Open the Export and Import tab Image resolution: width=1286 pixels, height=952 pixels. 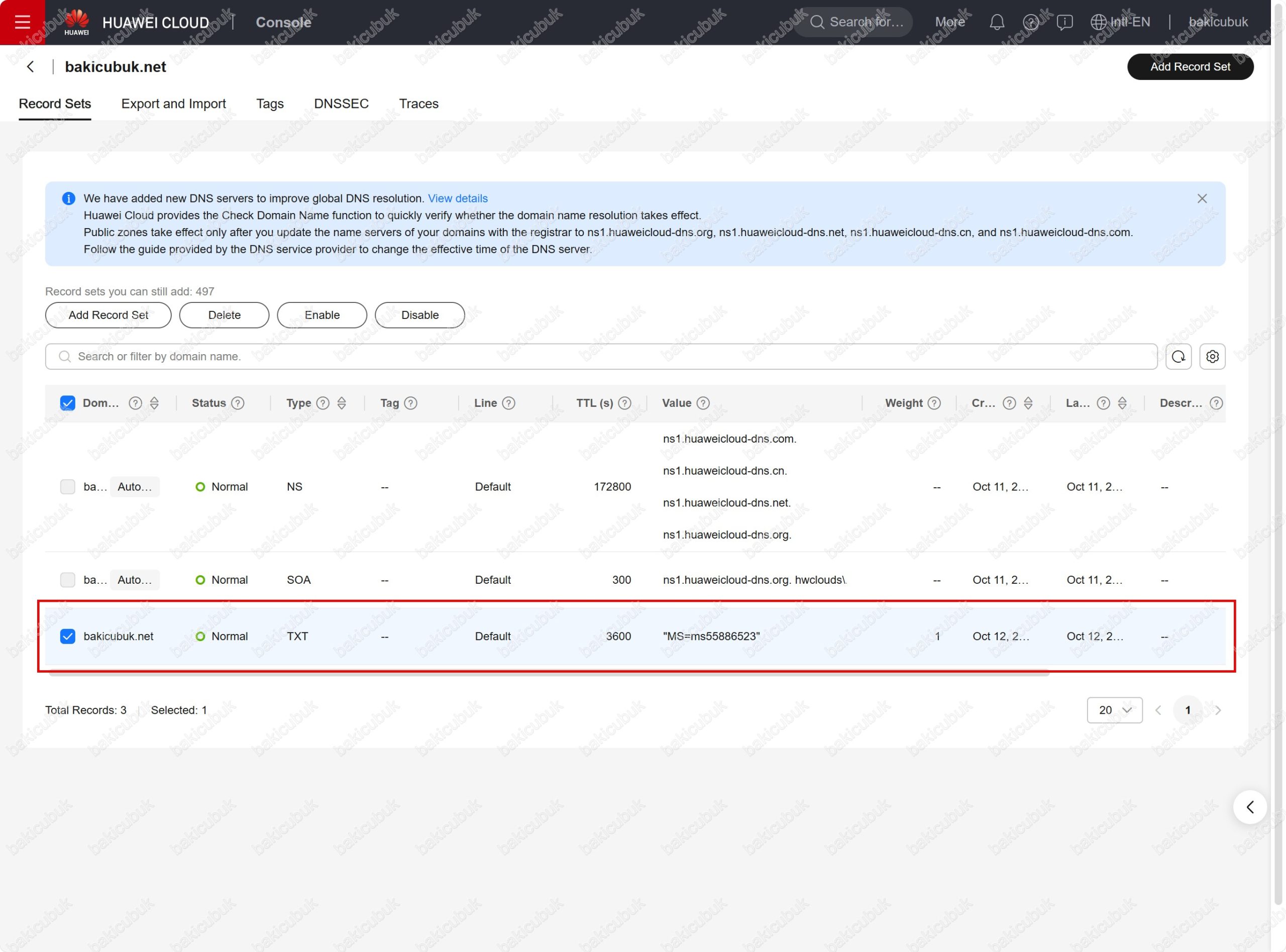coord(173,103)
